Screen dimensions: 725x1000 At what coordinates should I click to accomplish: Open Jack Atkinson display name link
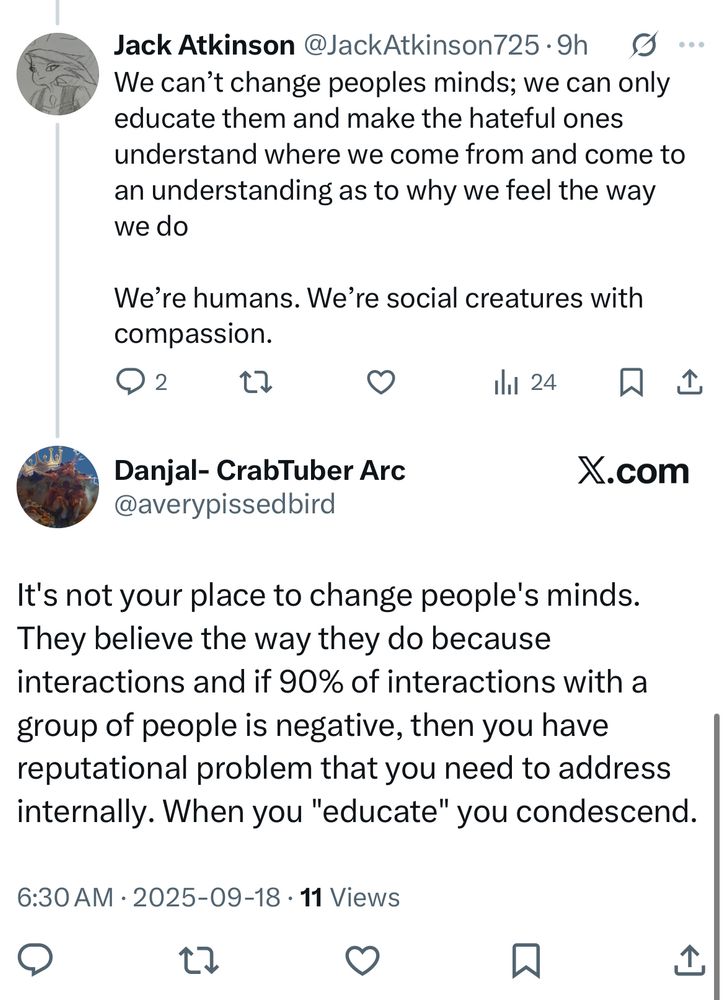pyautogui.click(x=204, y=45)
